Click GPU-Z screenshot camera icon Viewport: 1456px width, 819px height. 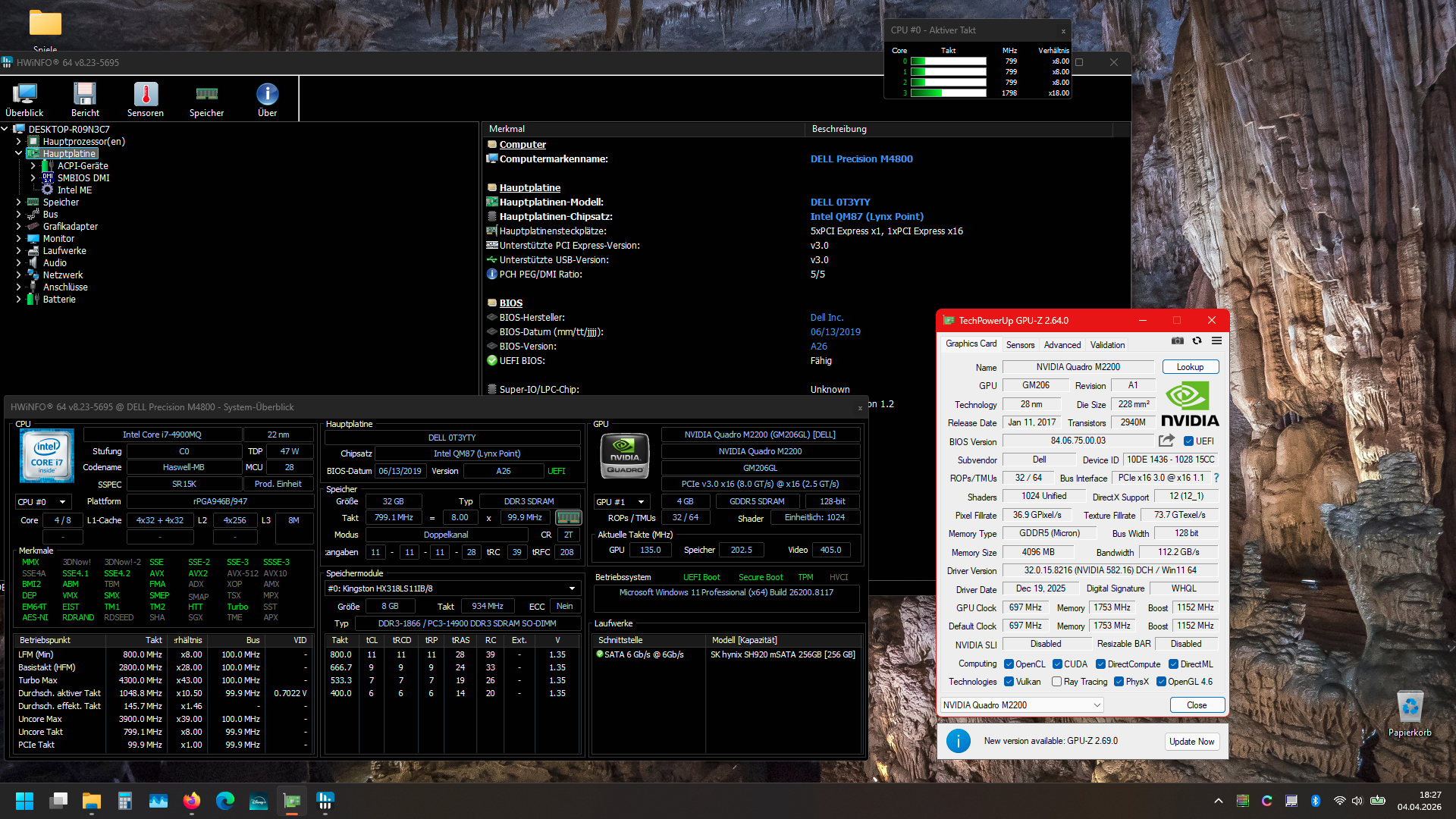1177,341
